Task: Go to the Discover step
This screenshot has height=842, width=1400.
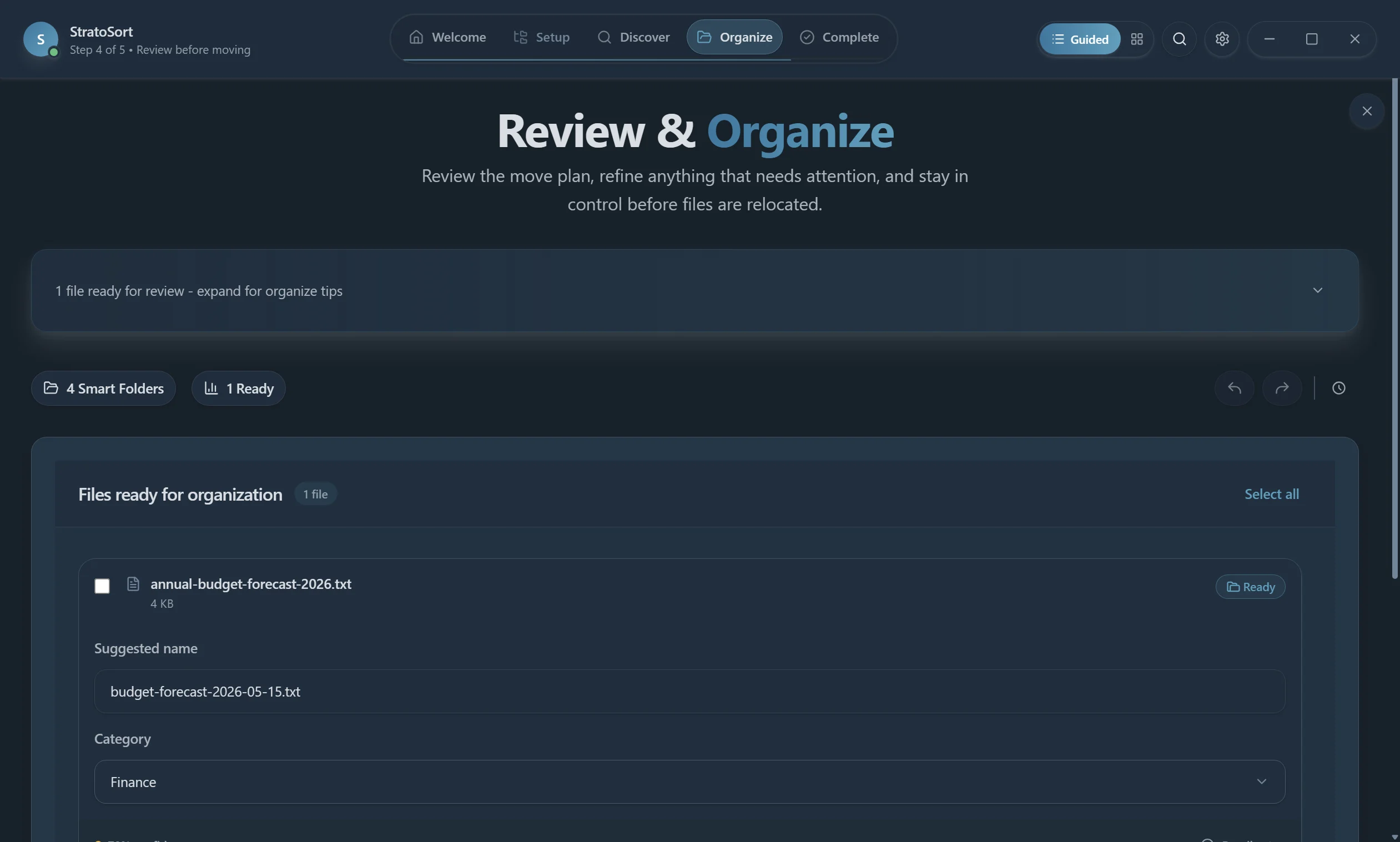Action: (x=633, y=37)
